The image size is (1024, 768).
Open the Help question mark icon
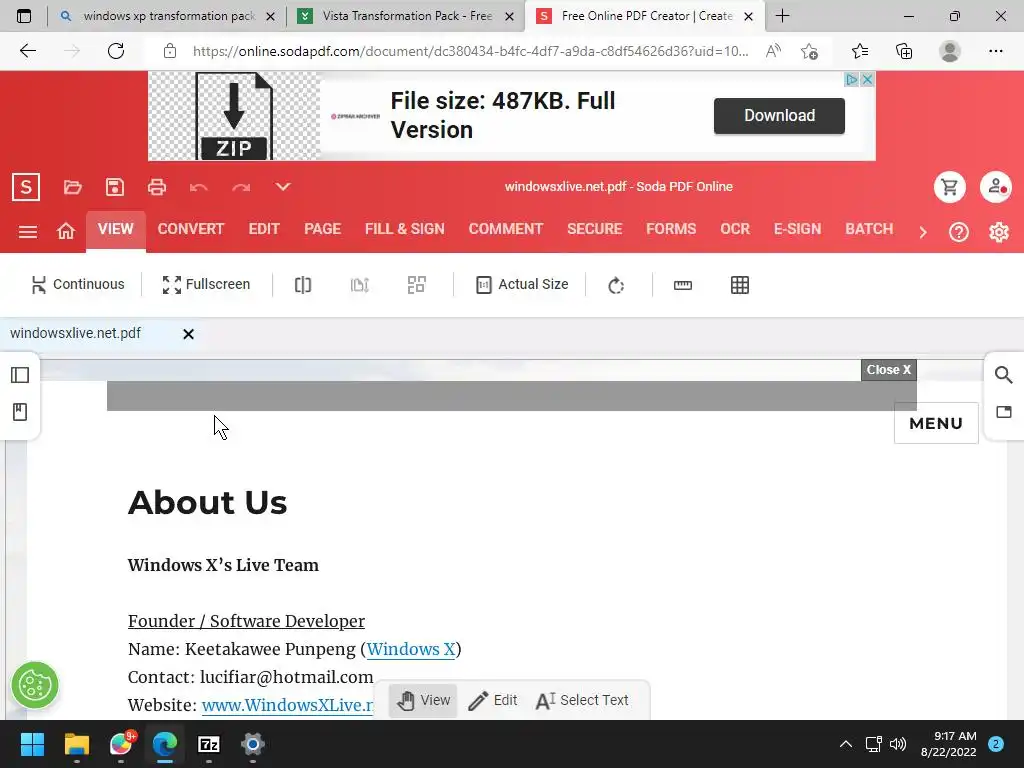[x=959, y=232]
